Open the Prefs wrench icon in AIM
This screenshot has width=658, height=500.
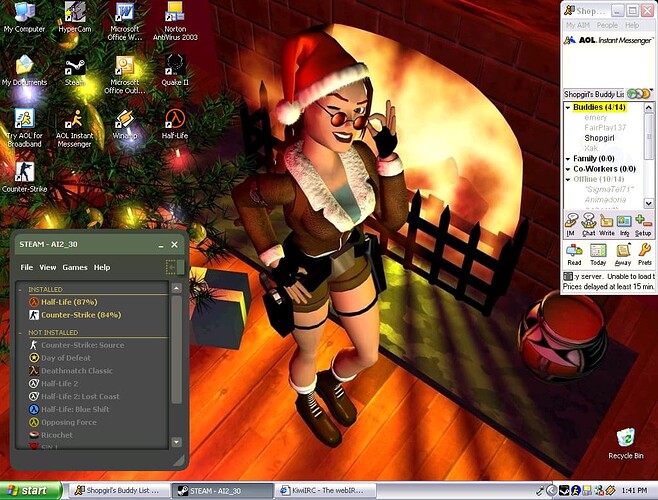(x=645, y=254)
